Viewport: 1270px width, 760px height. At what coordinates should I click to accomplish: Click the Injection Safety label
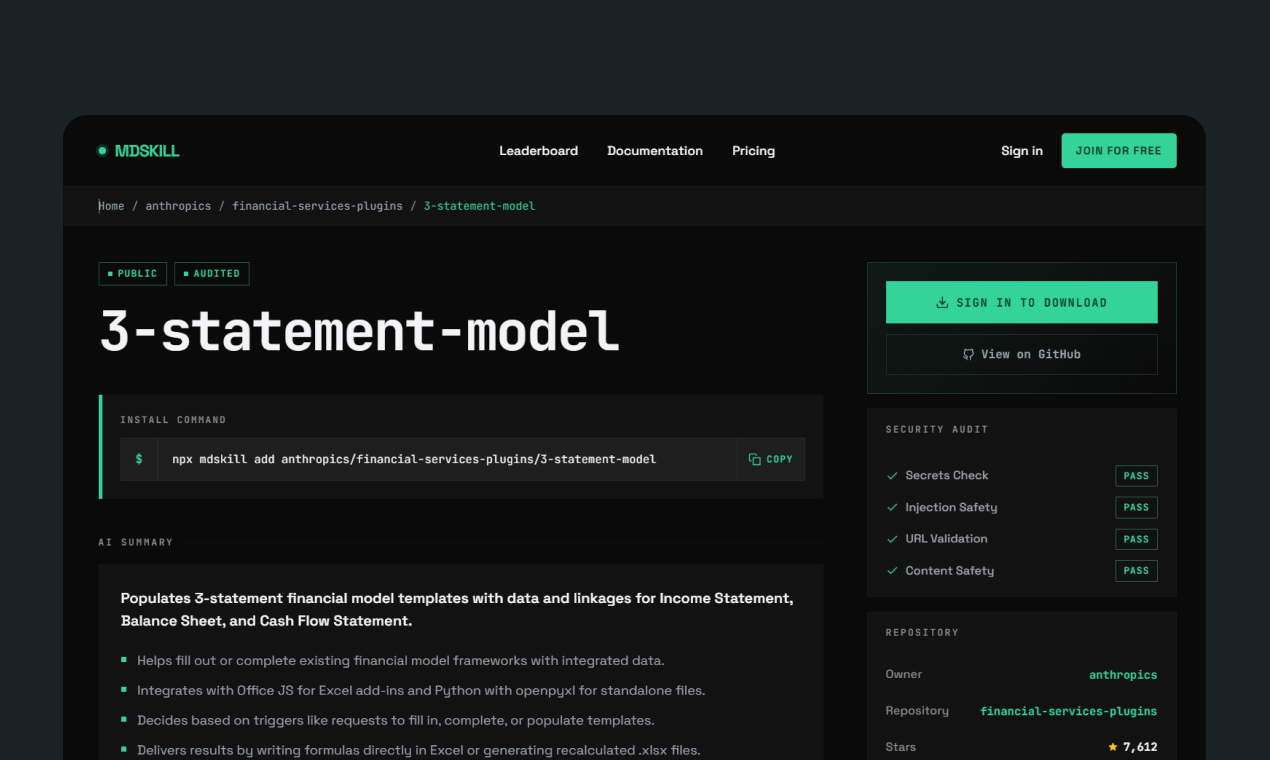[x=951, y=508]
